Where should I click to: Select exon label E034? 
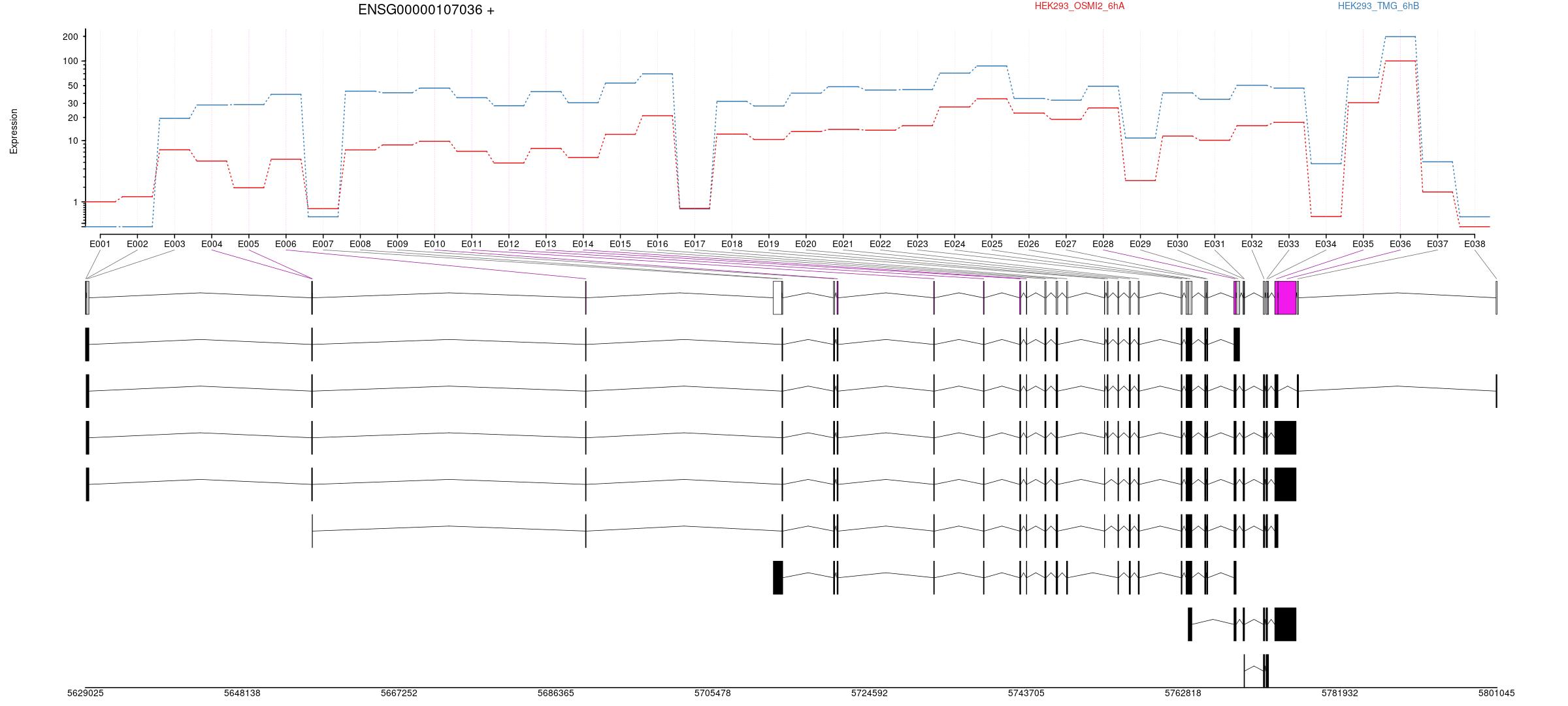(x=1326, y=244)
